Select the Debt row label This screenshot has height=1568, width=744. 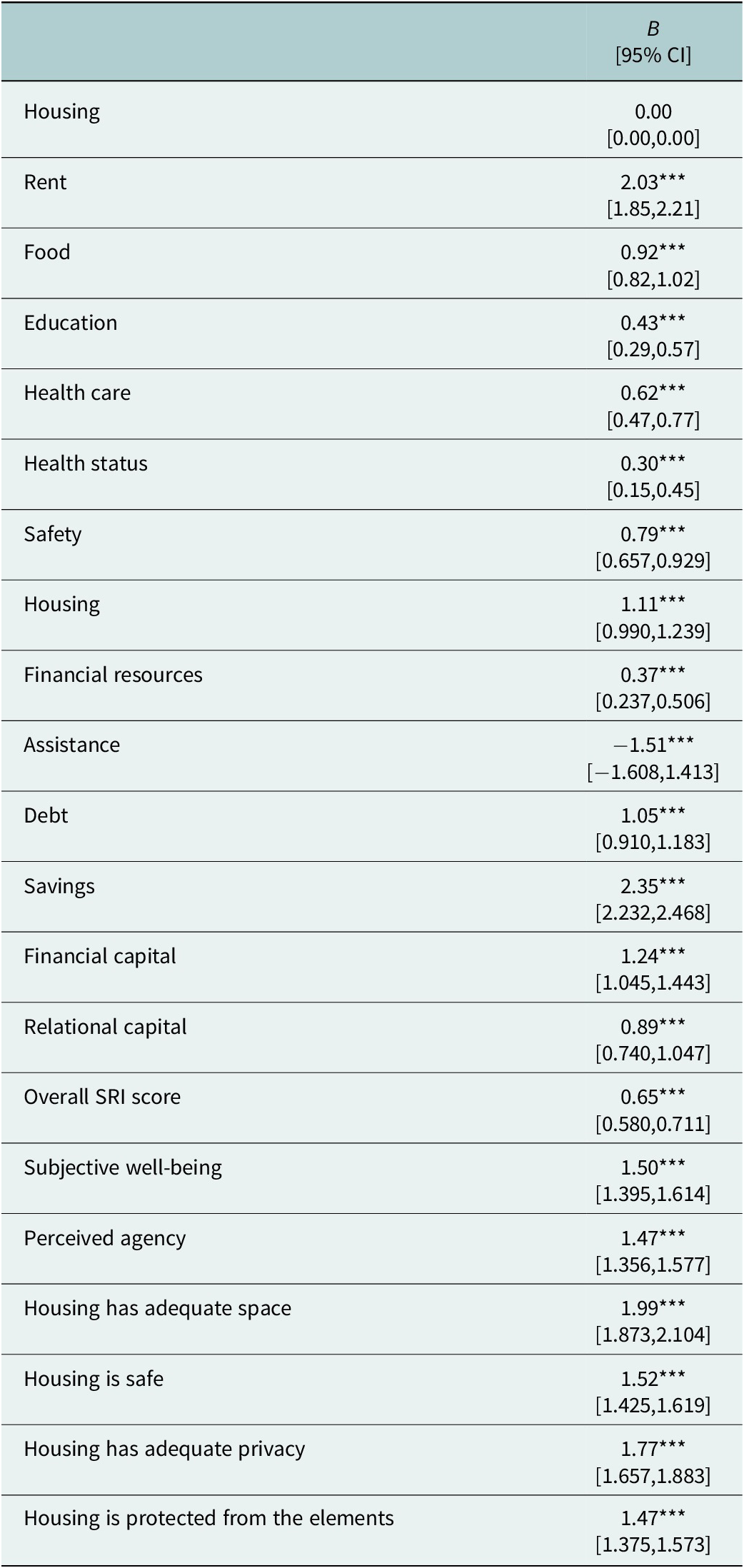pyautogui.click(x=46, y=815)
